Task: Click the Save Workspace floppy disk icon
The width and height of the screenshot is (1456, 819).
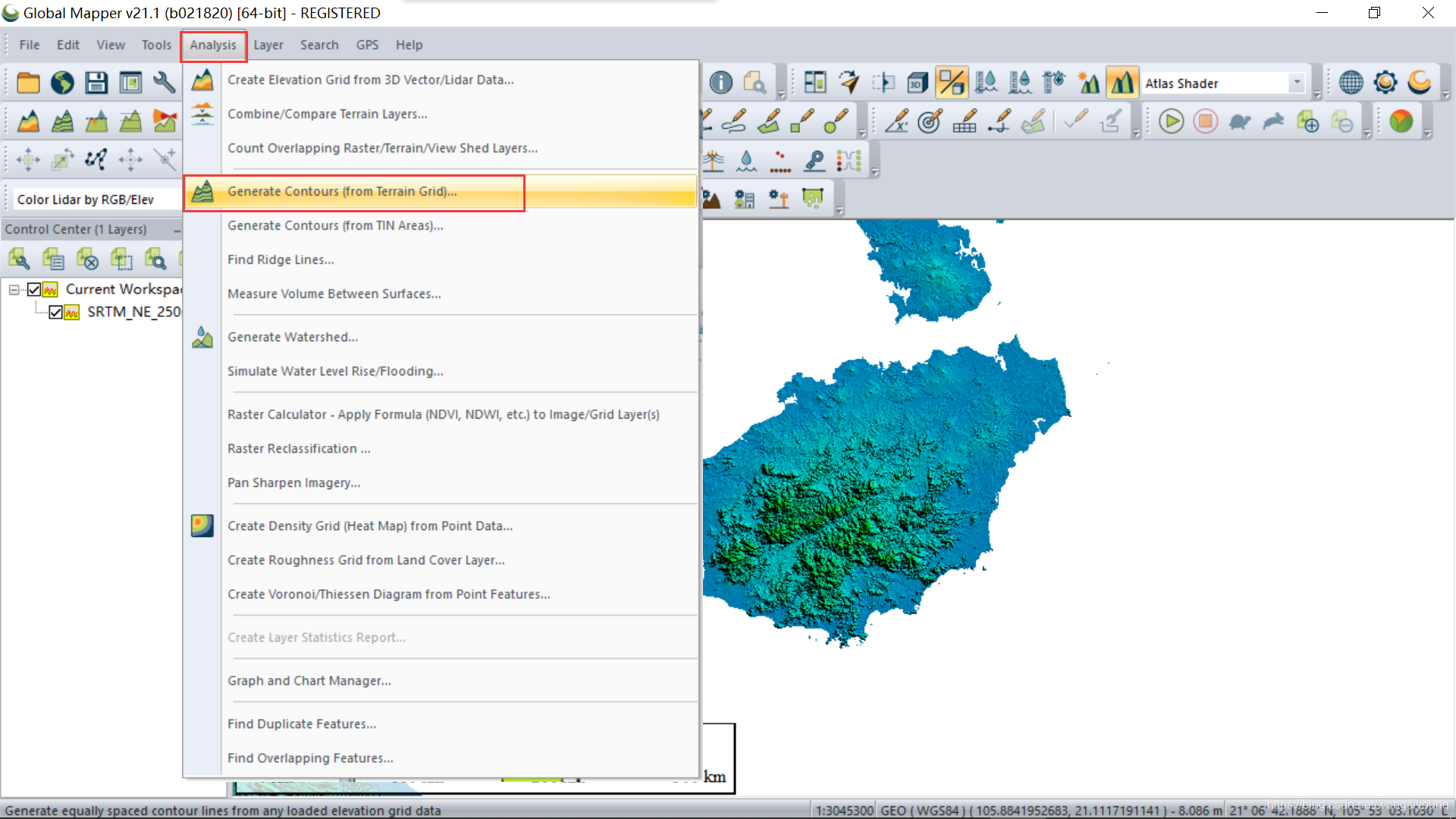Action: [96, 82]
